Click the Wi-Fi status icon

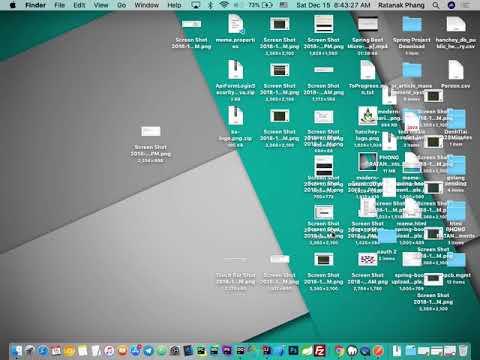point(224,5)
